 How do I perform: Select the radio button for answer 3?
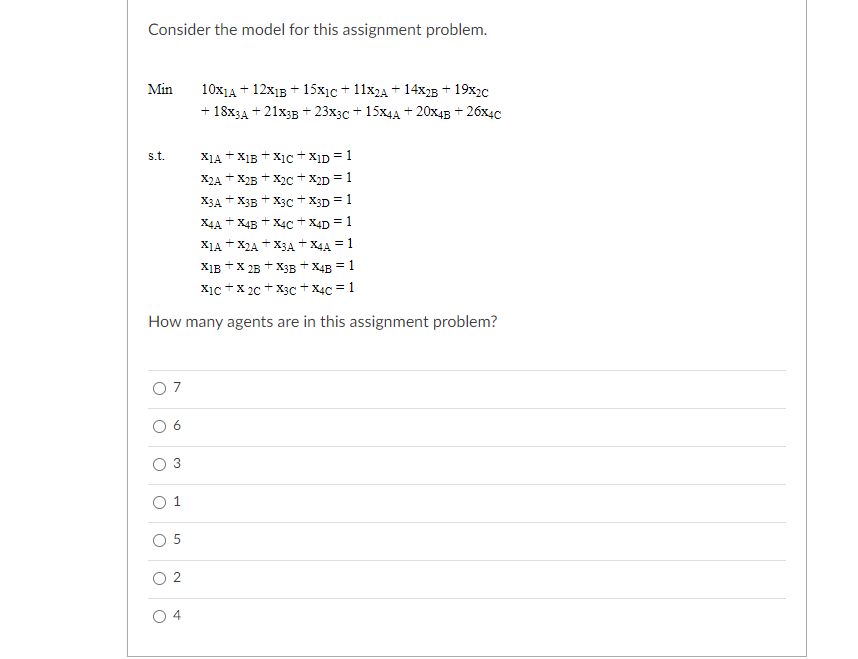160,464
